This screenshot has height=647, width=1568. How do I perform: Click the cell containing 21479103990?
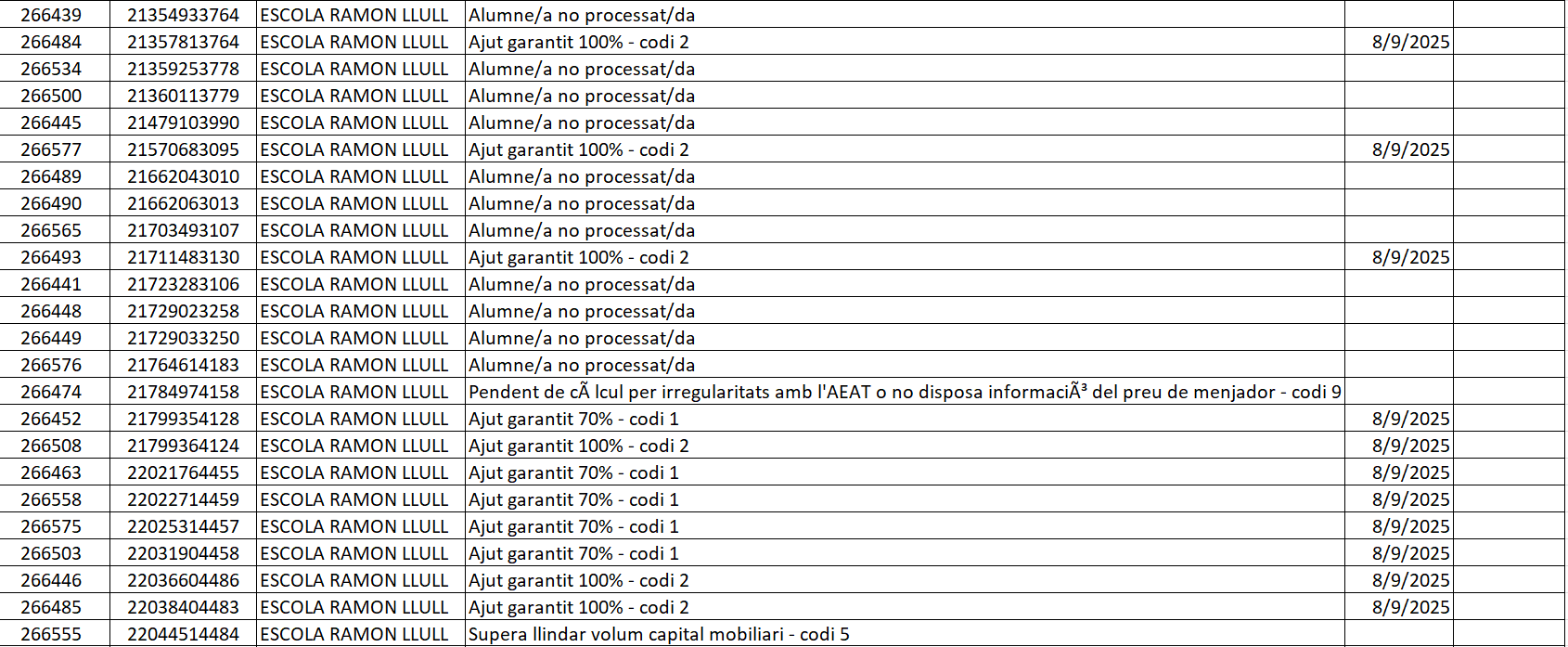coord(183,123)
